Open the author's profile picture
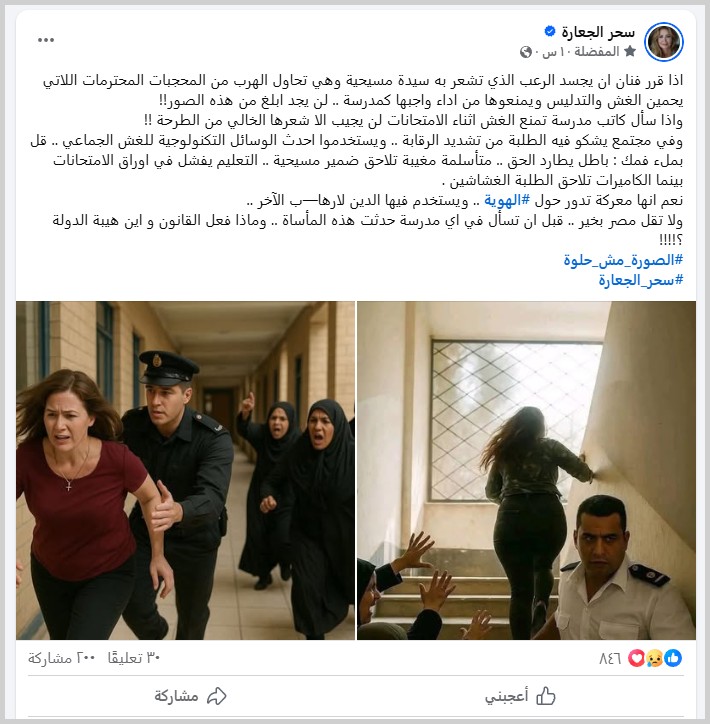Image resolution: width=710 pixels, height=724 pixels. [x=663, y=42]
